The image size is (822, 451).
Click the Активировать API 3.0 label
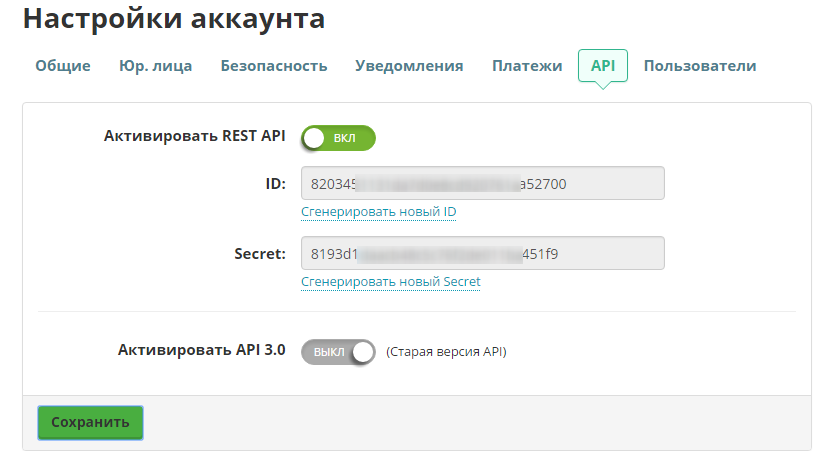201,351
